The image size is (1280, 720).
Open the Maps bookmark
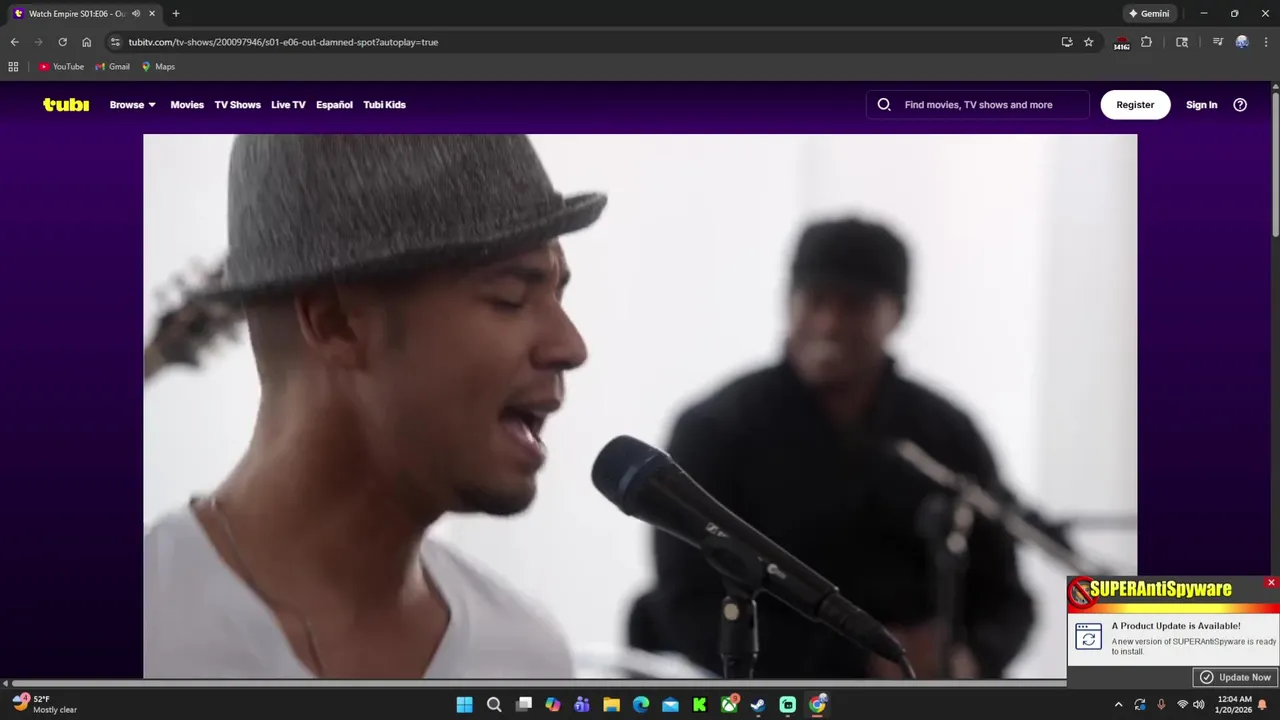(x=158, y=67)
